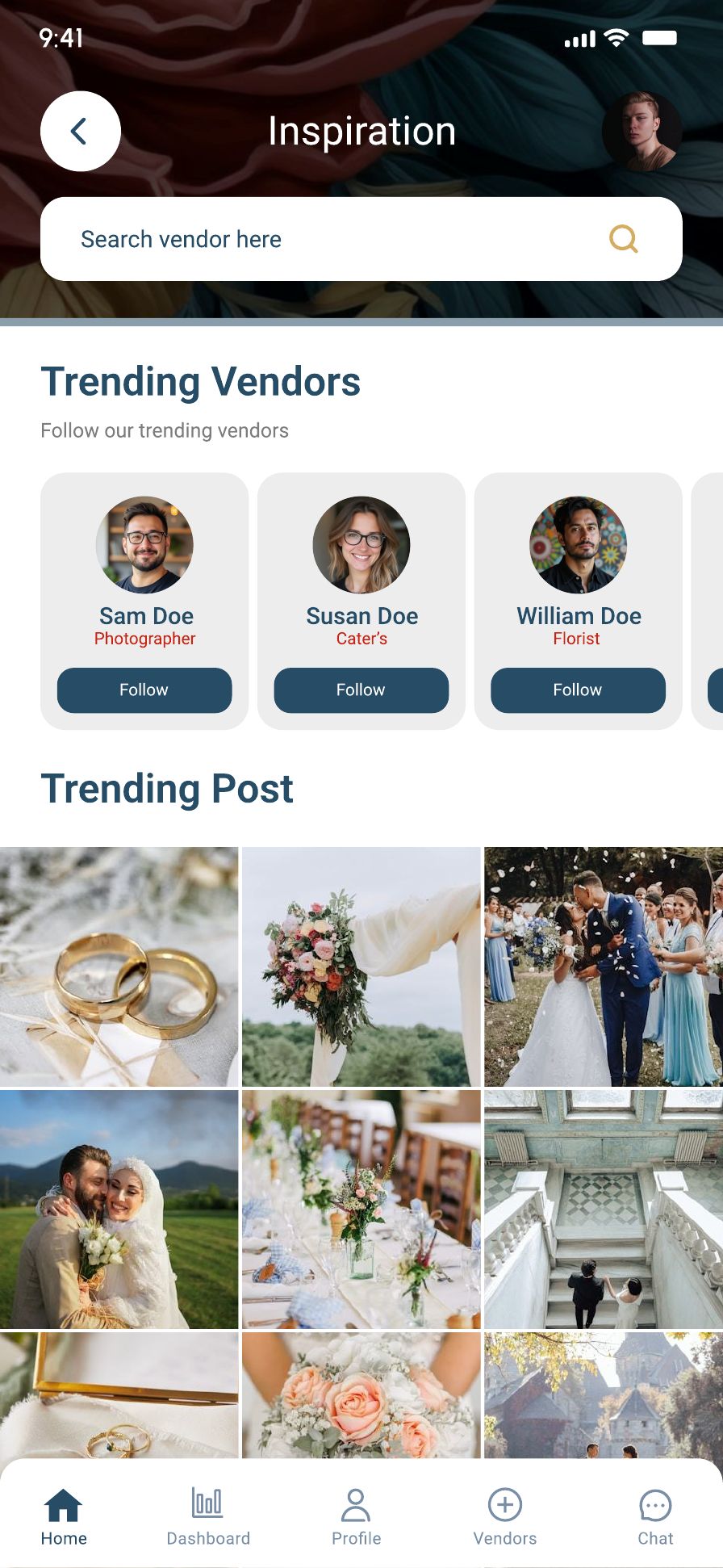This screenshot has width=723, height=1568.
Task: Click the Search vendor here field
Action: coord(361,239)
